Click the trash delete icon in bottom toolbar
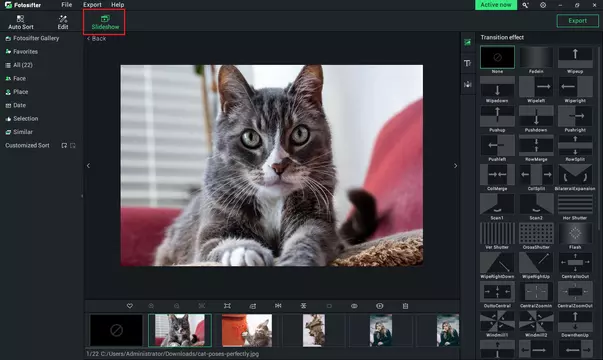The image size is (603, 360). (405, 306)
